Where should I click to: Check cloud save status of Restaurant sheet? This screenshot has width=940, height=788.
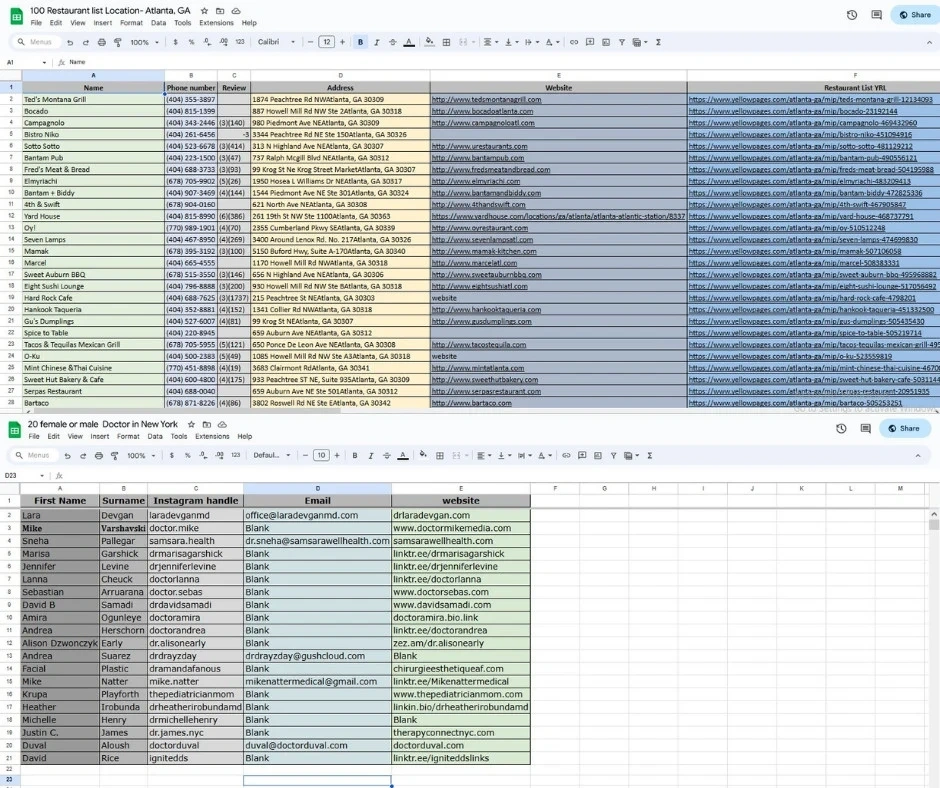pos(236,11)
